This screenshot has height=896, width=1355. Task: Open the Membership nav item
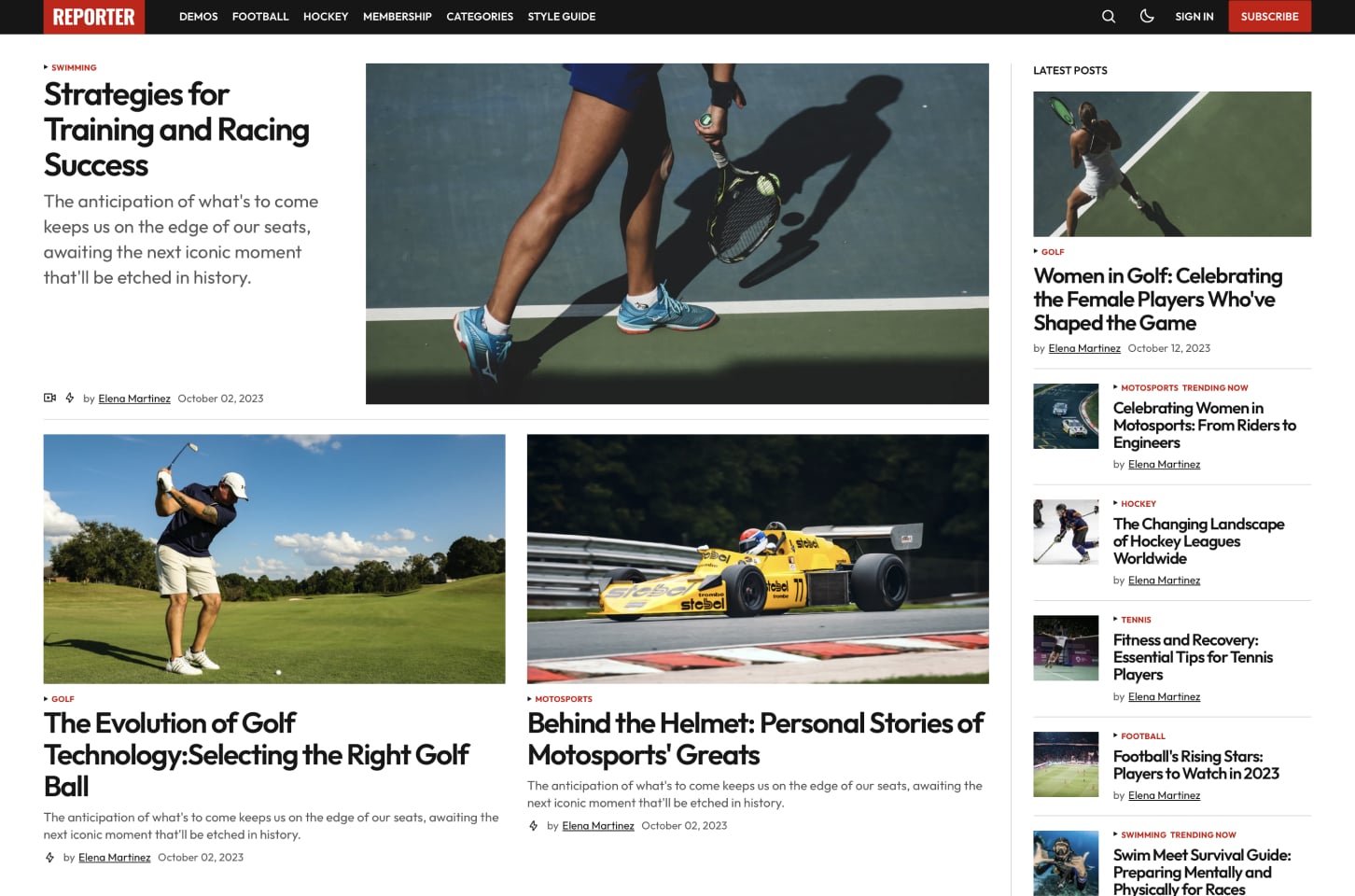coord(397,17)
